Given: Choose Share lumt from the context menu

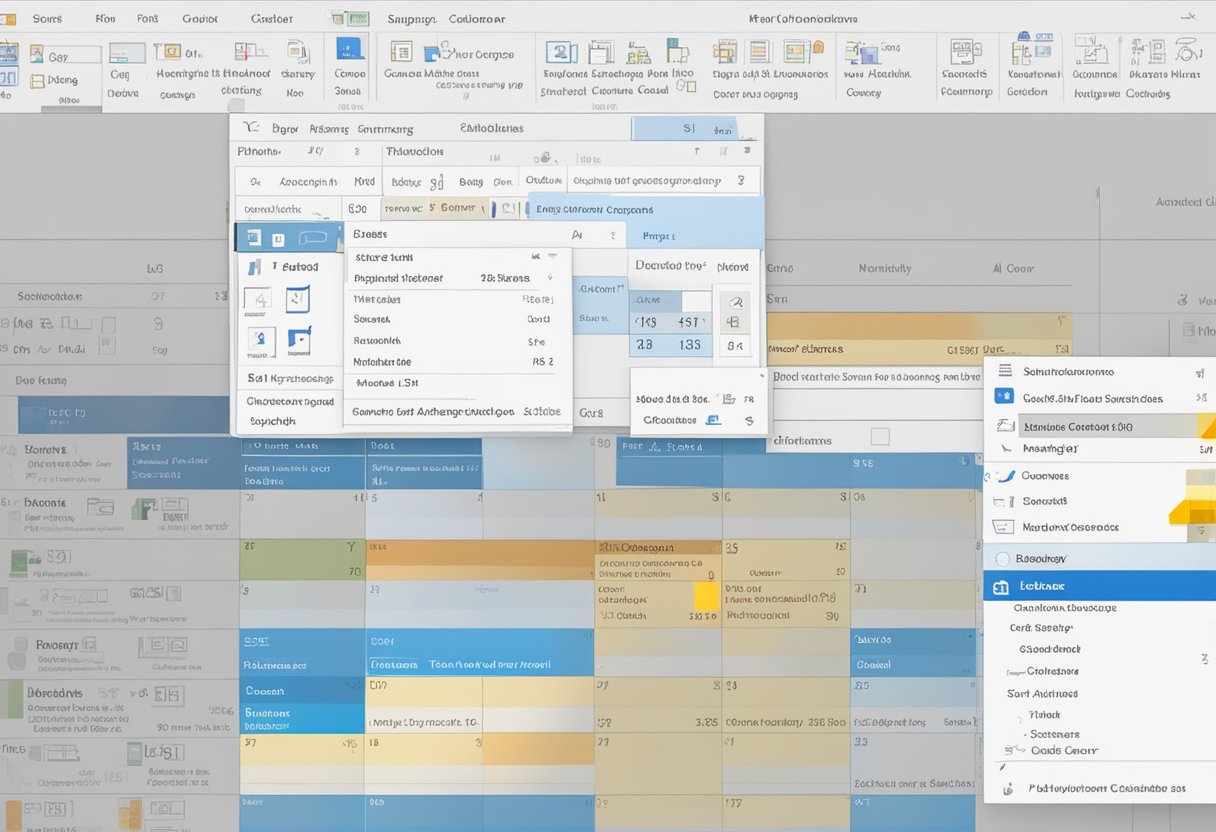Looking at the screenshot, I should click(x=385, y=257).
